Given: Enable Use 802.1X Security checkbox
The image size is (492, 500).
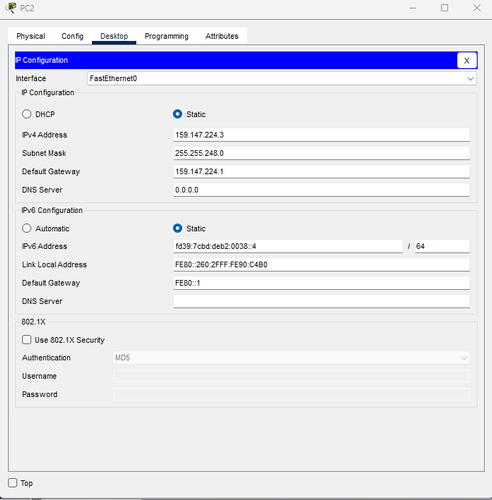Looking at the screenshot, I should tap(26, 340).
